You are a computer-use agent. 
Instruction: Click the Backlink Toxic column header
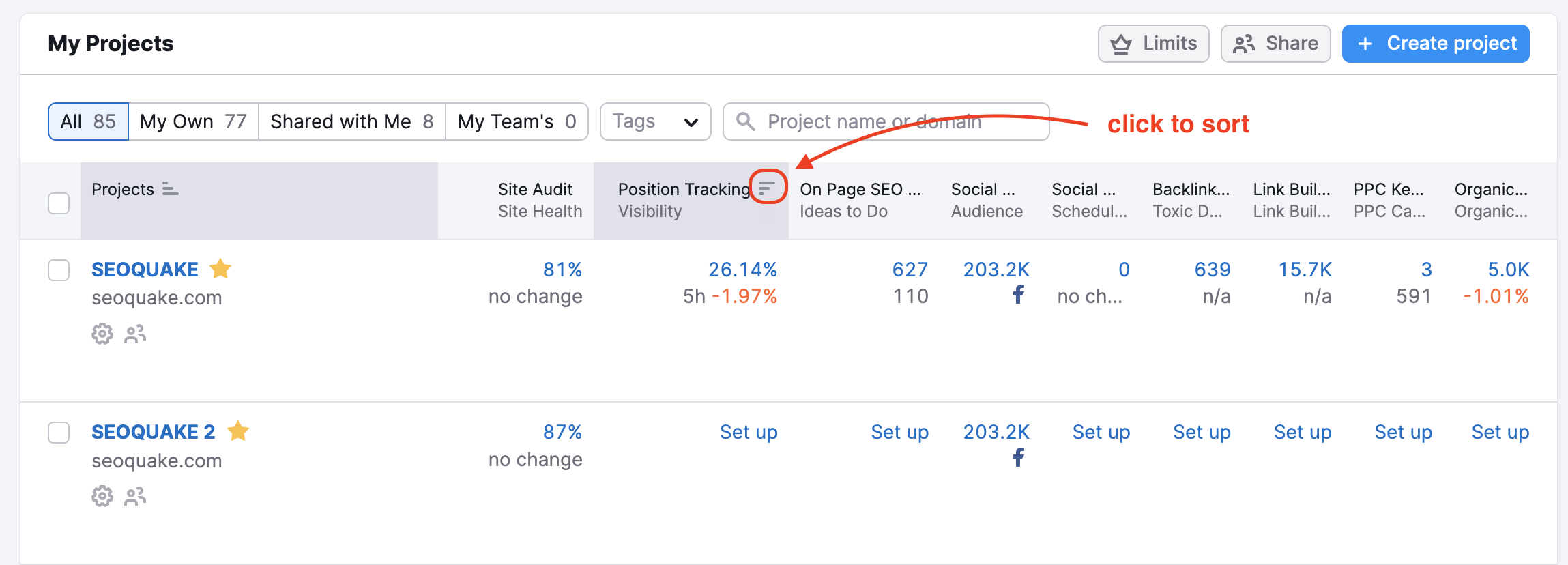[x=1191, y=200]
